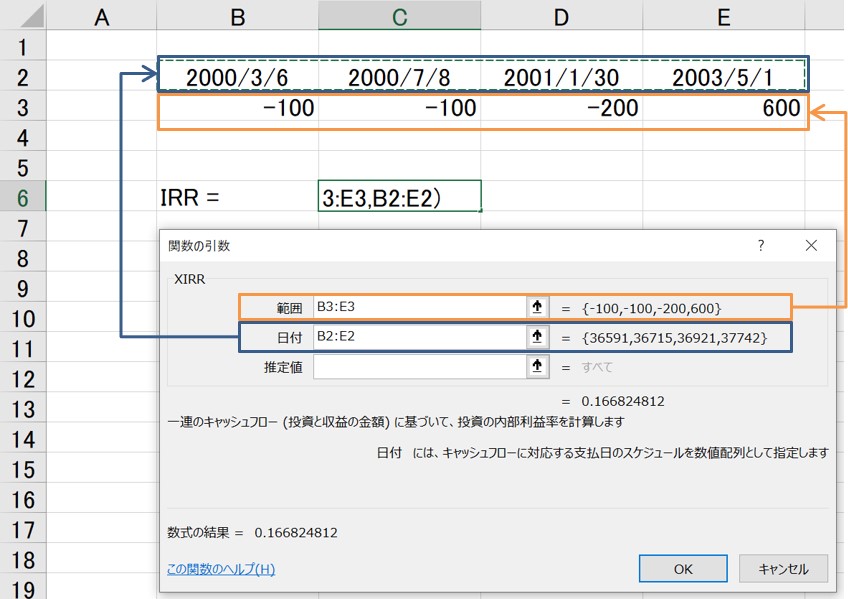Click the collapse button for the 推定値 field

pos(538,367)
